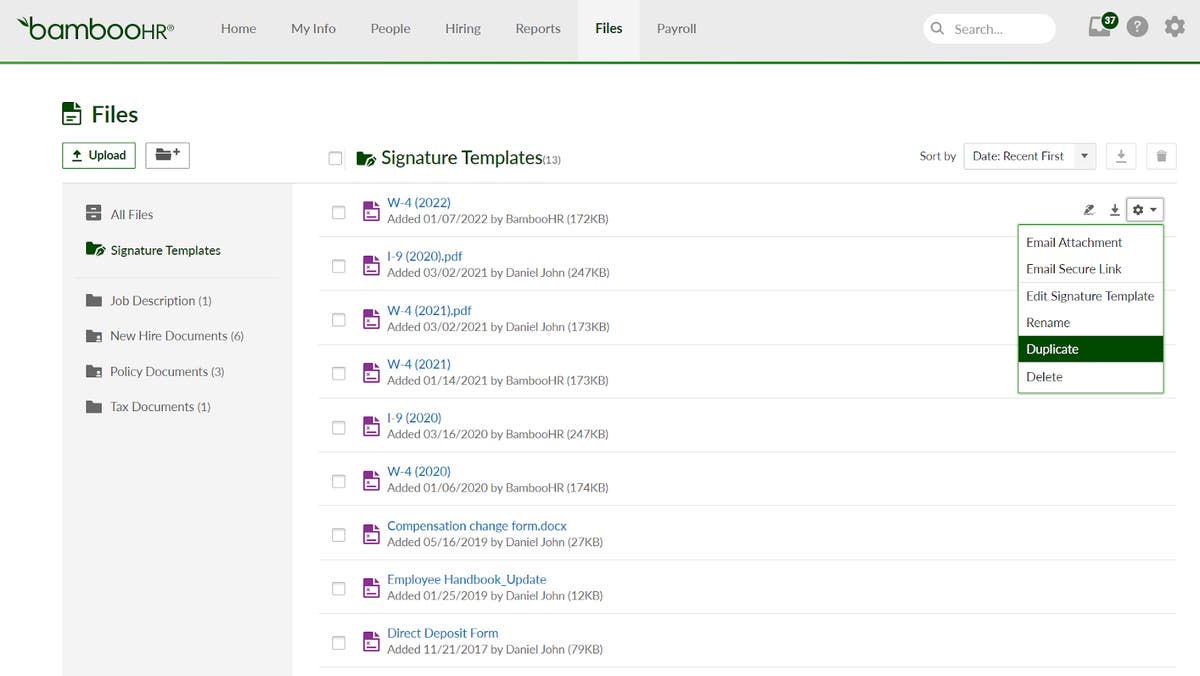This screenshot has width=1200, height=676.
Task: Open the account settings gear in top bar
Action: point(1174,27)
